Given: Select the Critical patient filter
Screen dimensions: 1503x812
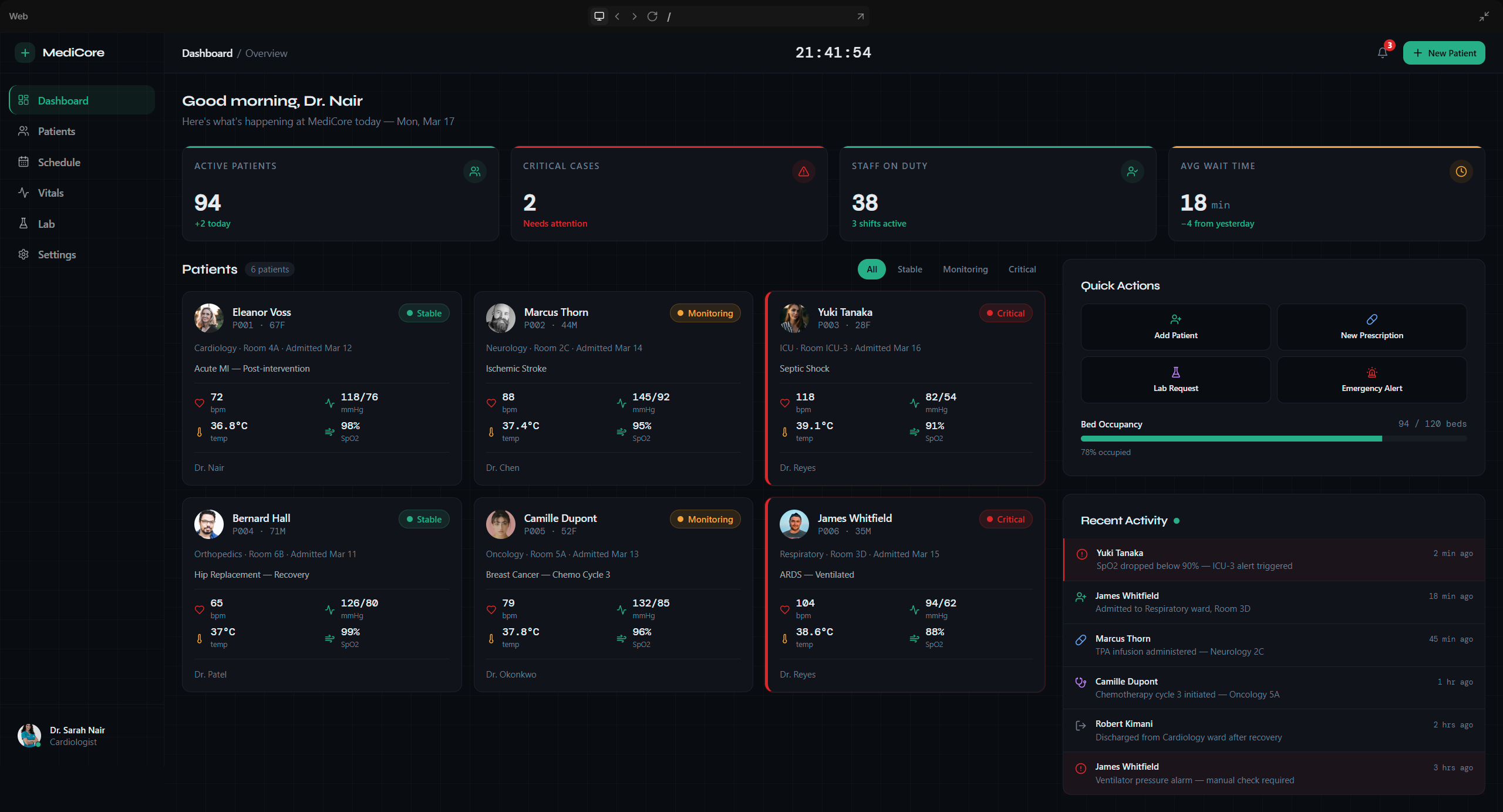Looking at the screenshot, I should 1022,269.
